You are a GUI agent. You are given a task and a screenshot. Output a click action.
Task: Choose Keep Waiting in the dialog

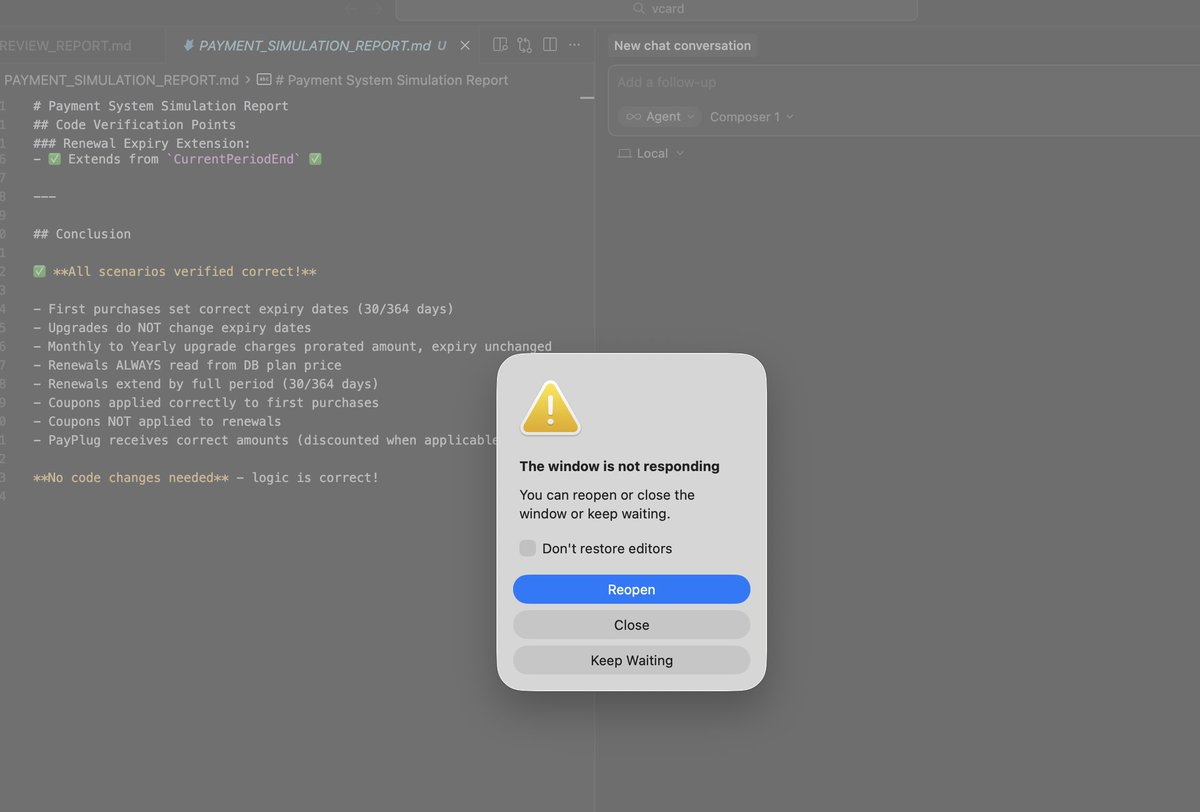(631, 660)
